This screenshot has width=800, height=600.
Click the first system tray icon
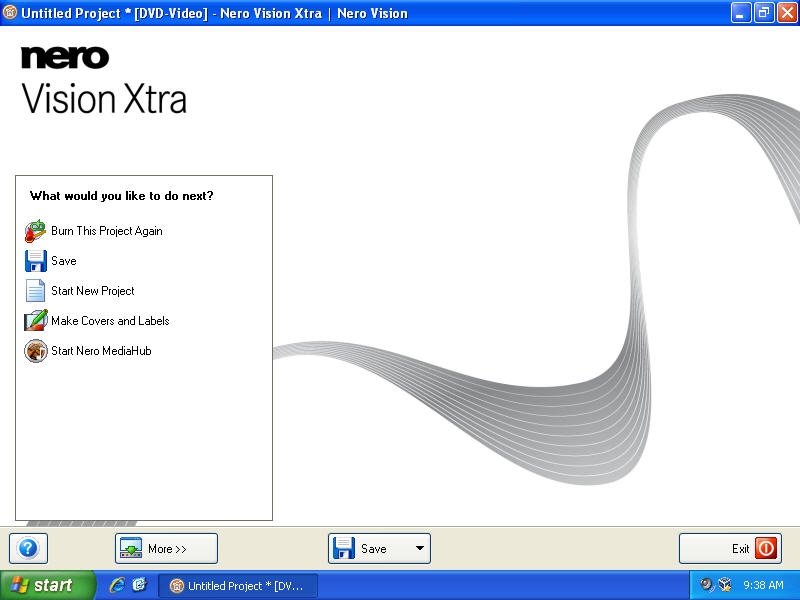(x=707, y=585)
